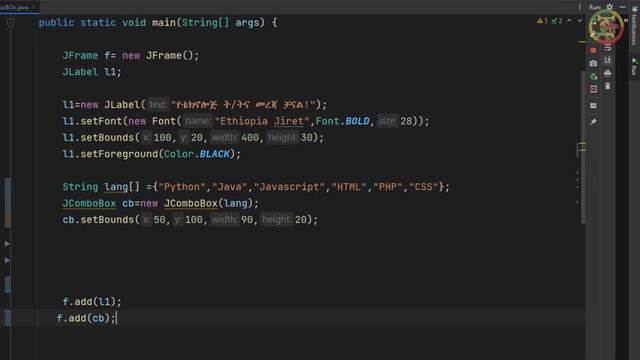The width and height of the screenshot is (640, 360).
Task: Click Scroll to End icon in Run console
Action: [608, 60]
